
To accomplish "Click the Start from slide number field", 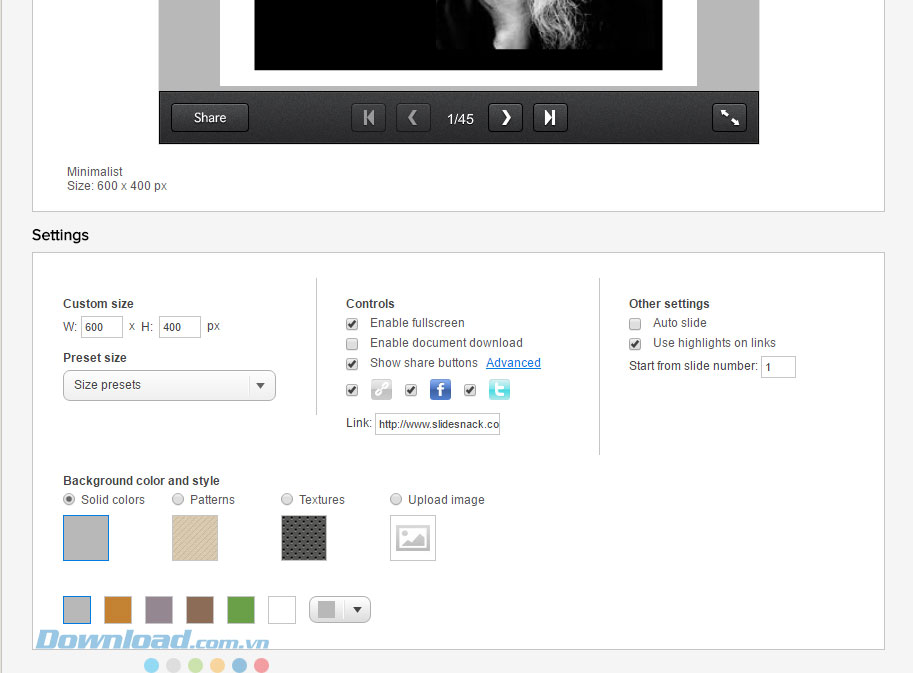I will 778,367.
